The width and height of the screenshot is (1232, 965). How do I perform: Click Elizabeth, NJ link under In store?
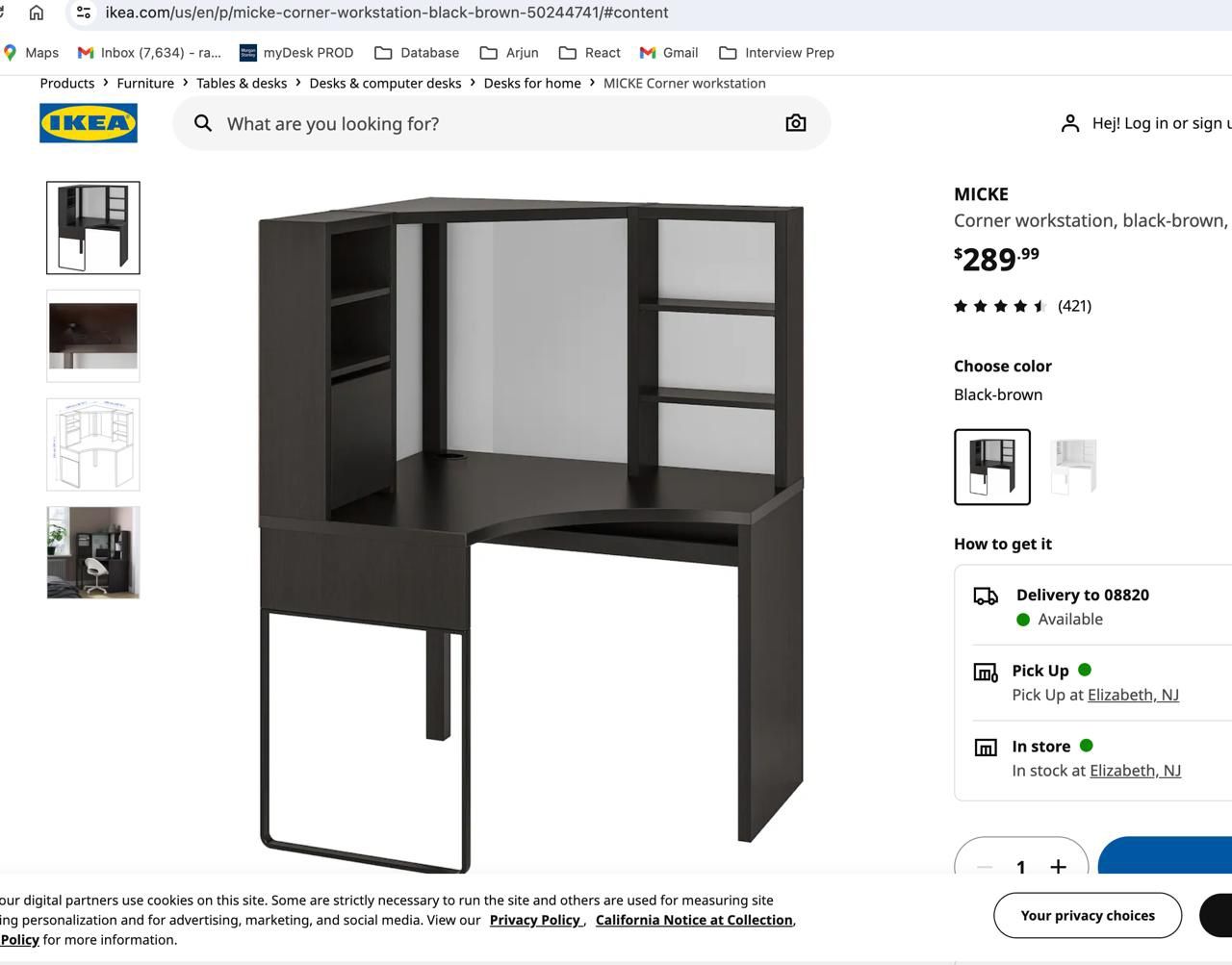[1136, 771]
